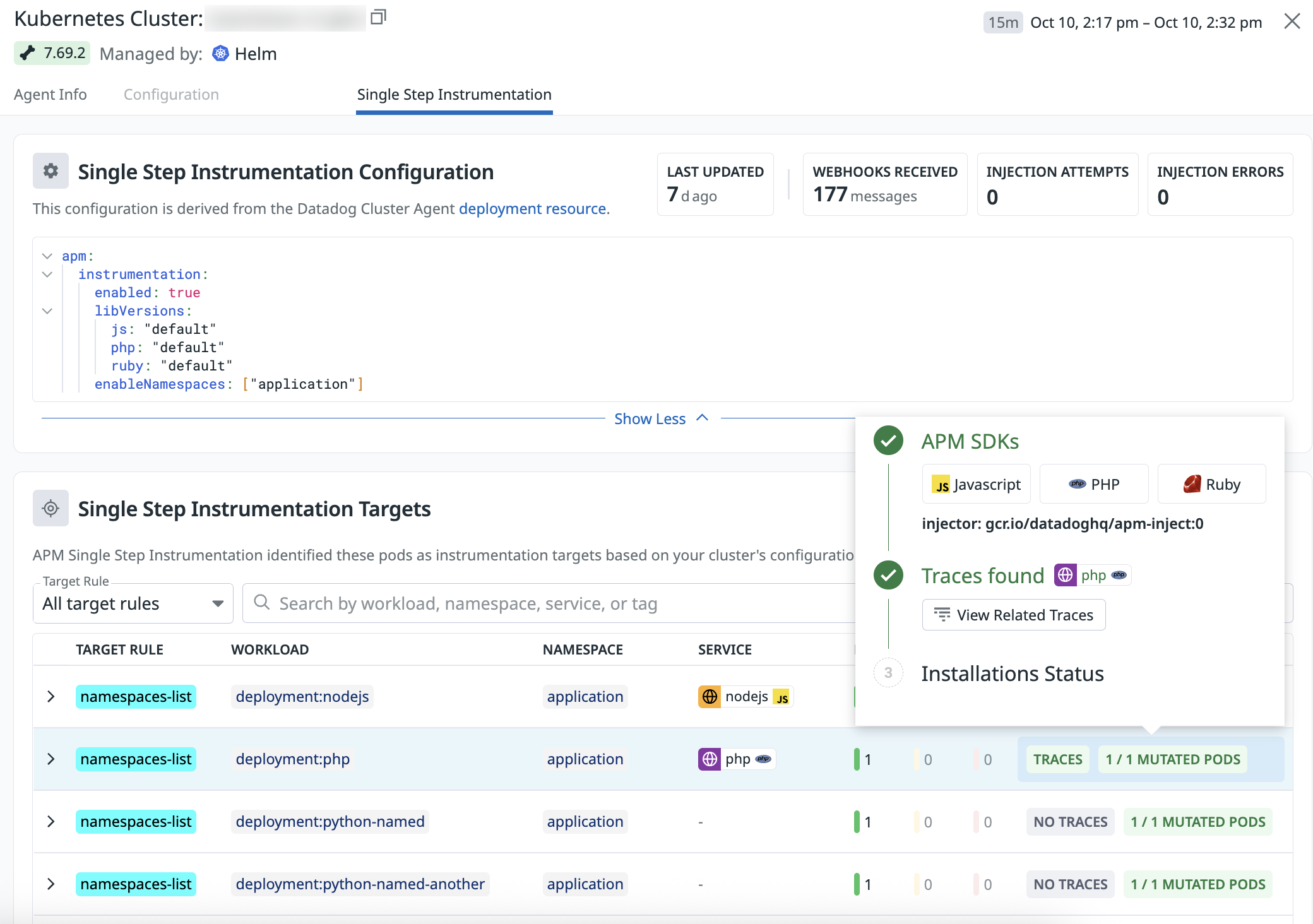Click the Traces found checkmark

click(x=888, y=575)
